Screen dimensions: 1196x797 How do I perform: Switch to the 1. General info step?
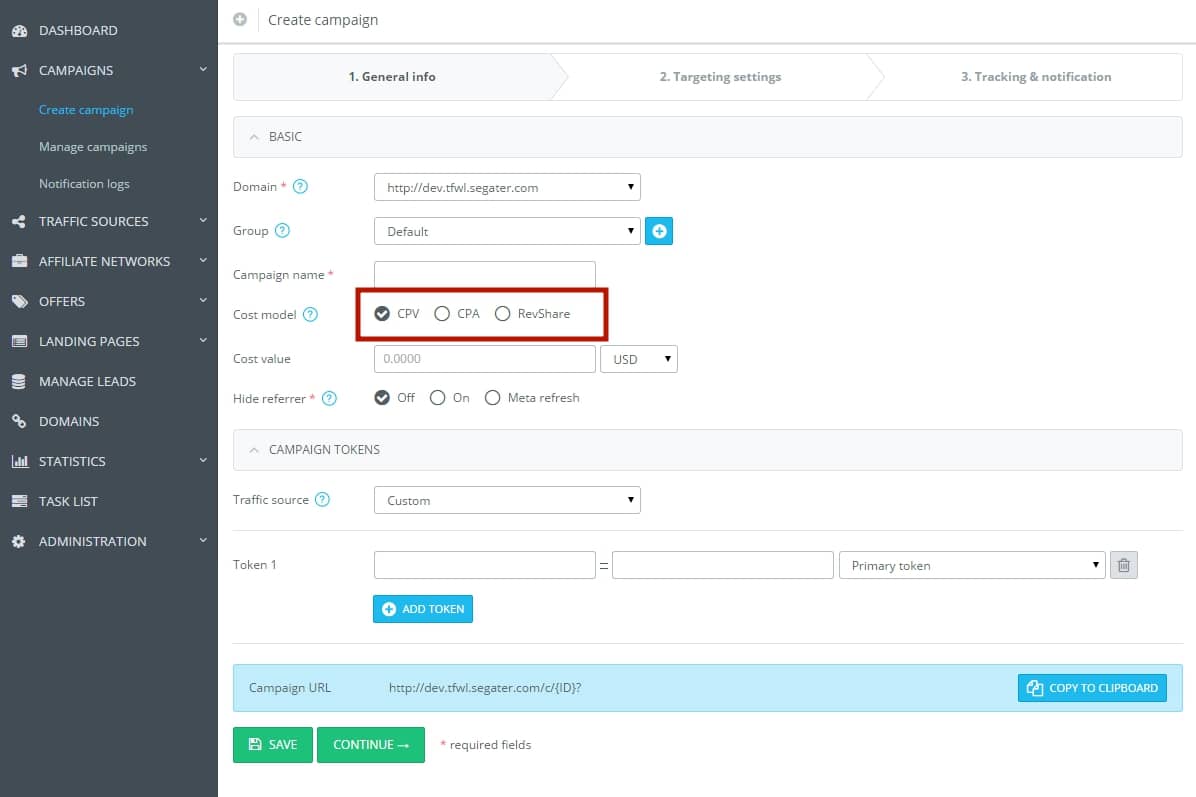392,76
